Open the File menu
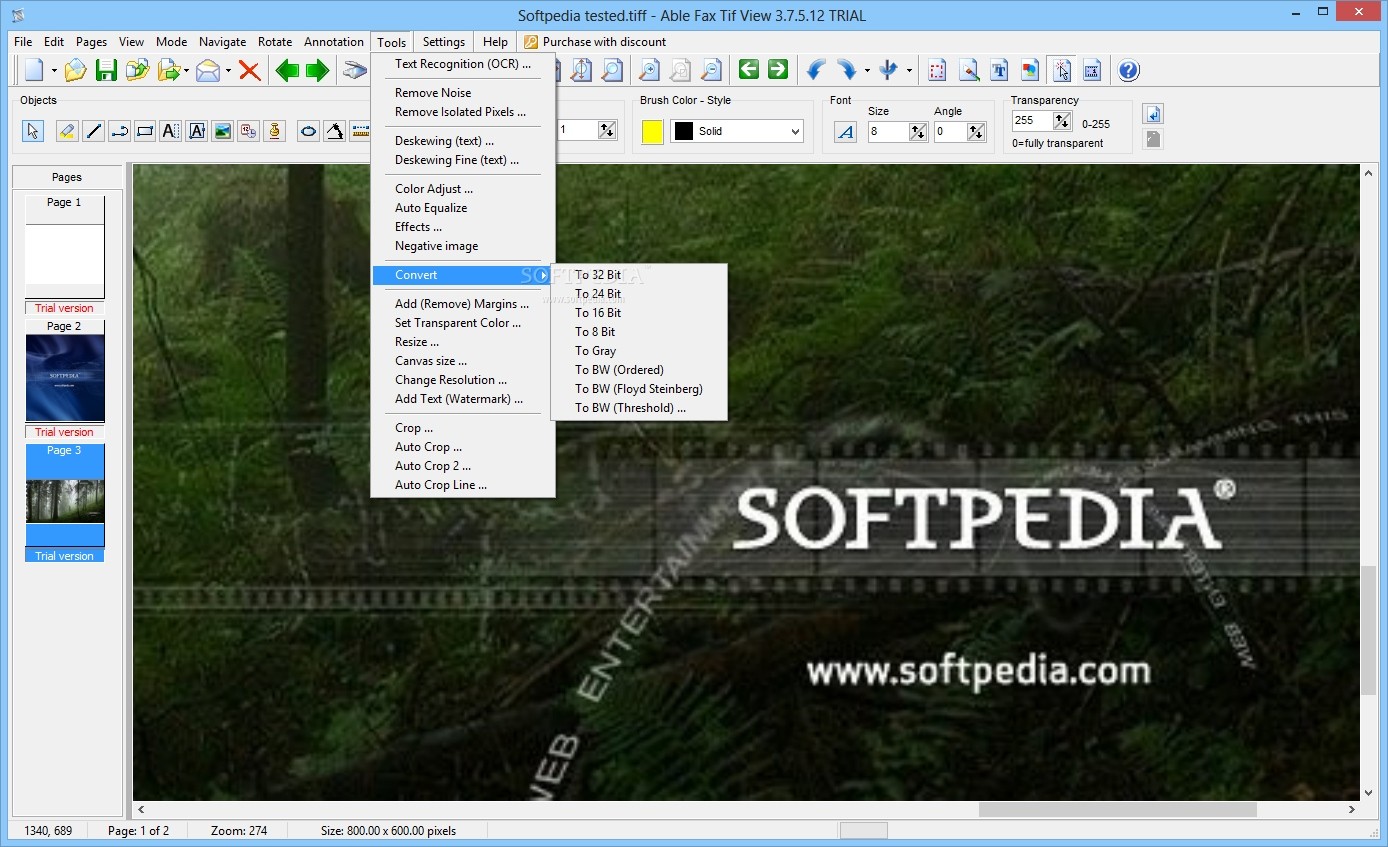The image size is (1388, 847). pos(23,42)
